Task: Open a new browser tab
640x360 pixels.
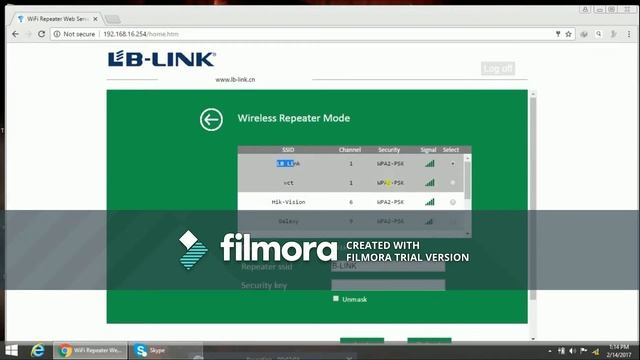Action: point(112,19)
